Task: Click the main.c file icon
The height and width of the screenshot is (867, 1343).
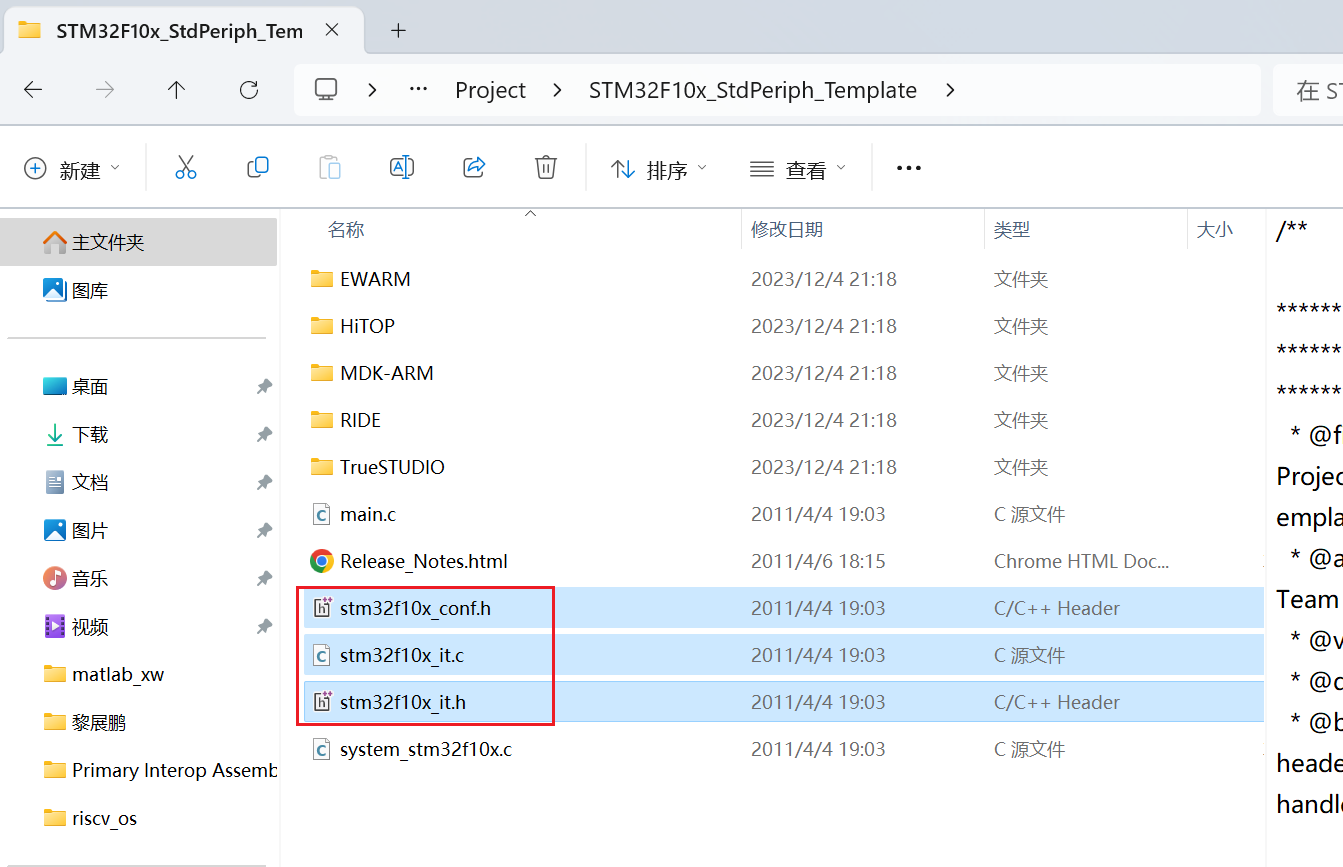Action: 321,514
